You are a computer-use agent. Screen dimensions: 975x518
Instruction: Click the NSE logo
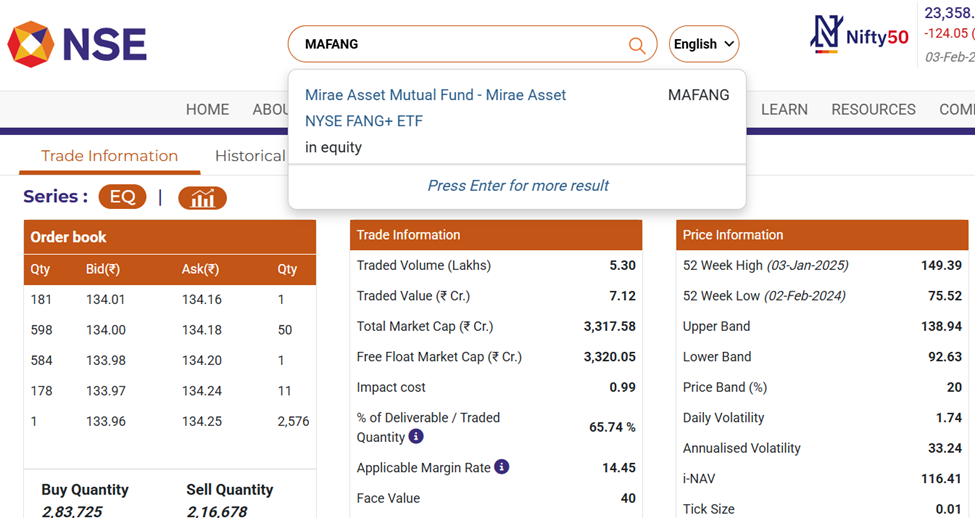[77, 44]
